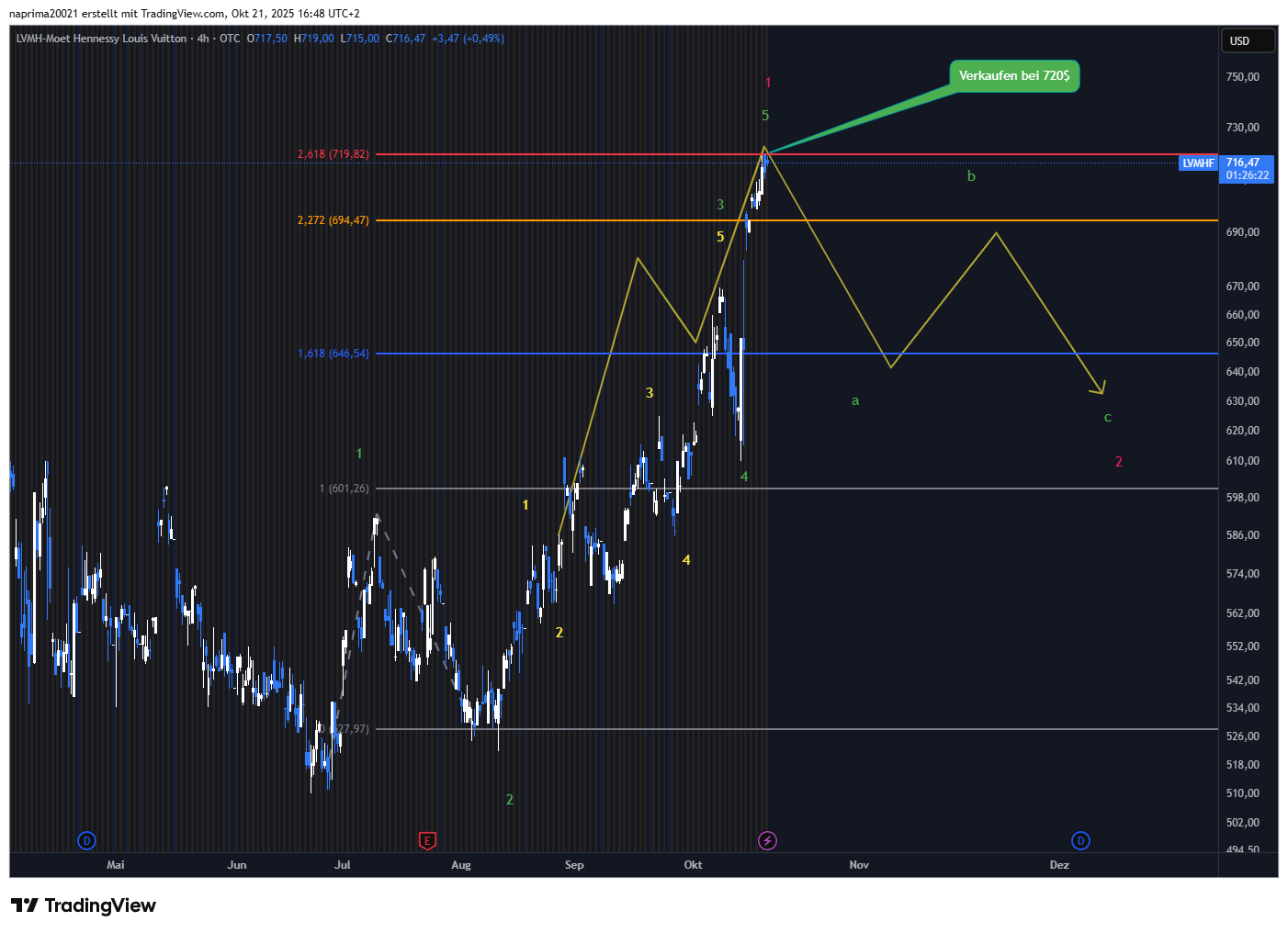The width and height of the screenshot is (1288, 933).
Task: Change the 4h chart interval
Action: point(203,39)
